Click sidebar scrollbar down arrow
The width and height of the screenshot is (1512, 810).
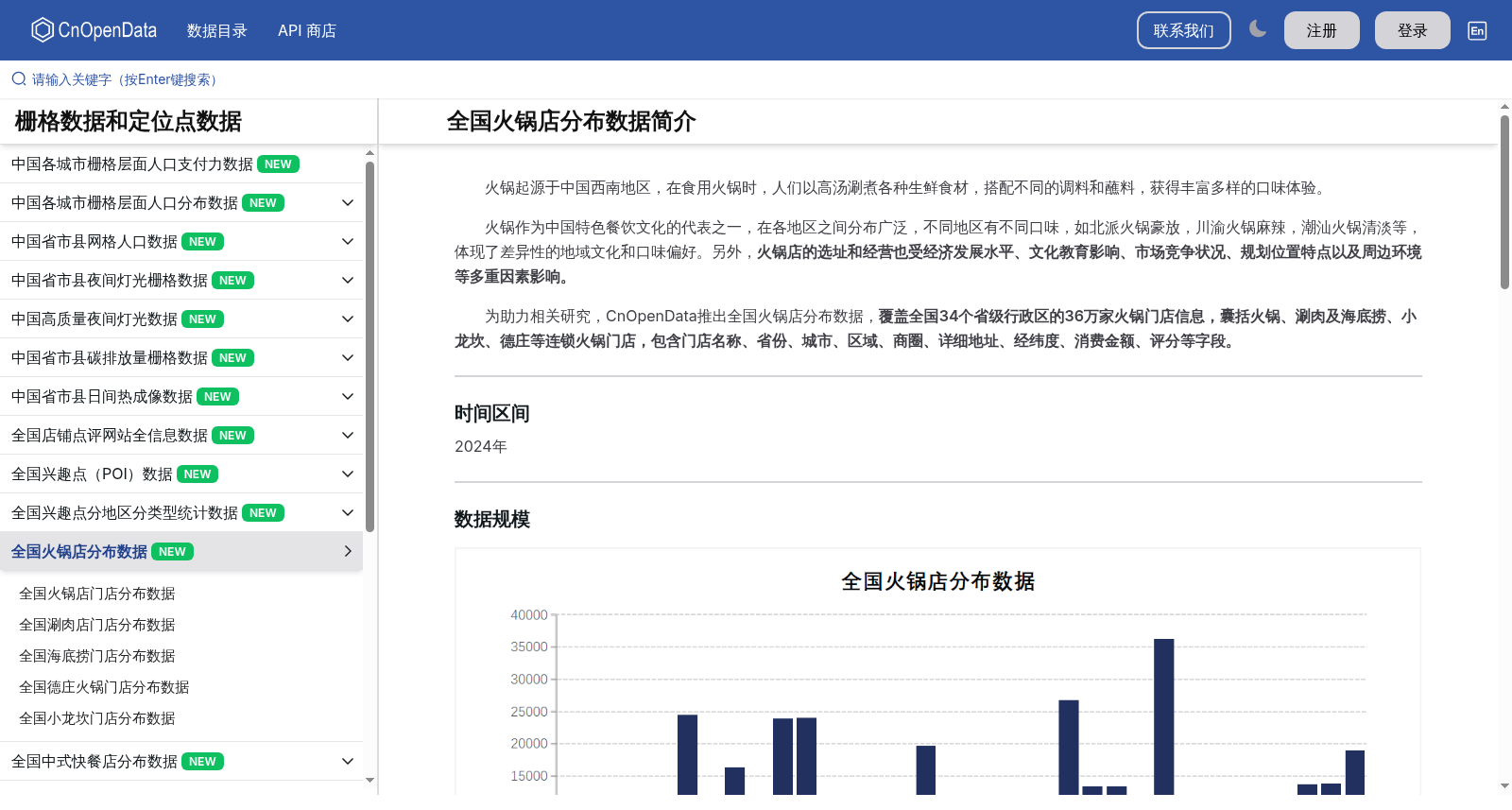(369, 780)
